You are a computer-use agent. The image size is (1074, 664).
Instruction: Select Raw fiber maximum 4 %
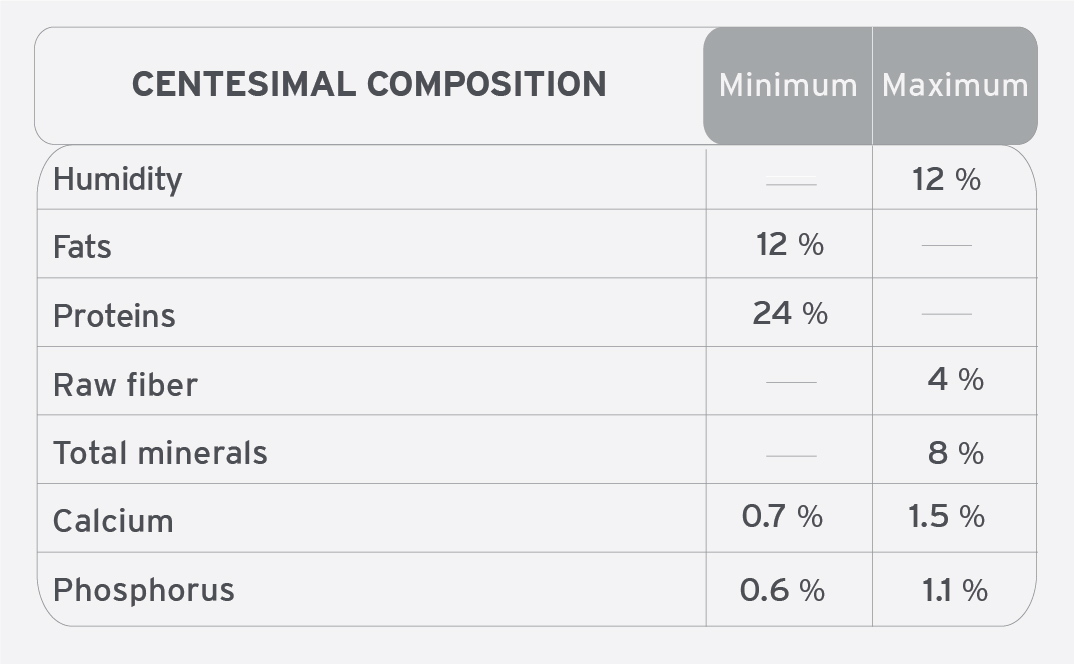point(956,379)
